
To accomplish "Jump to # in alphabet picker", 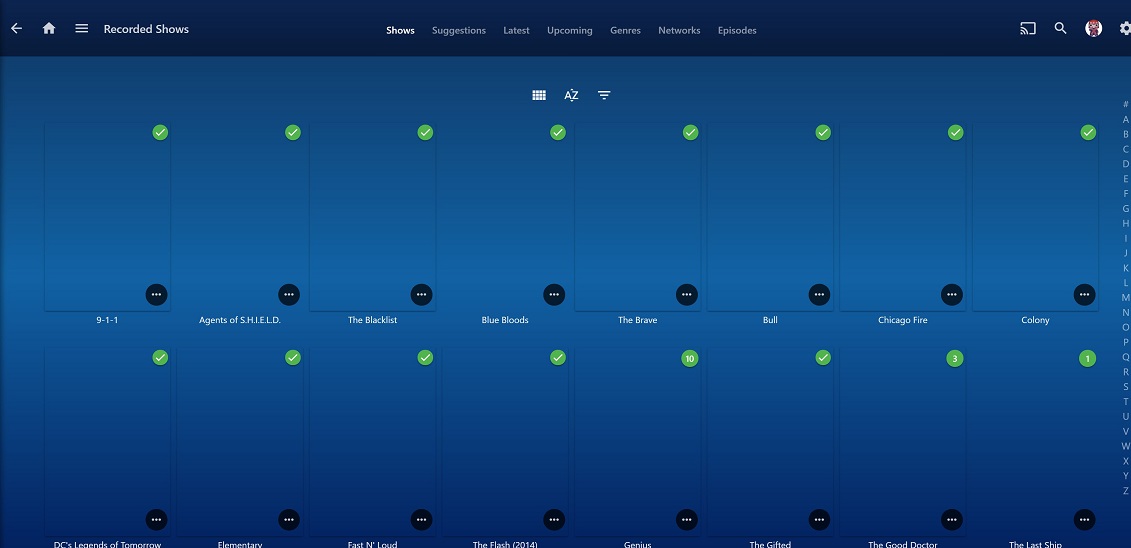I will pos(1125,105).
